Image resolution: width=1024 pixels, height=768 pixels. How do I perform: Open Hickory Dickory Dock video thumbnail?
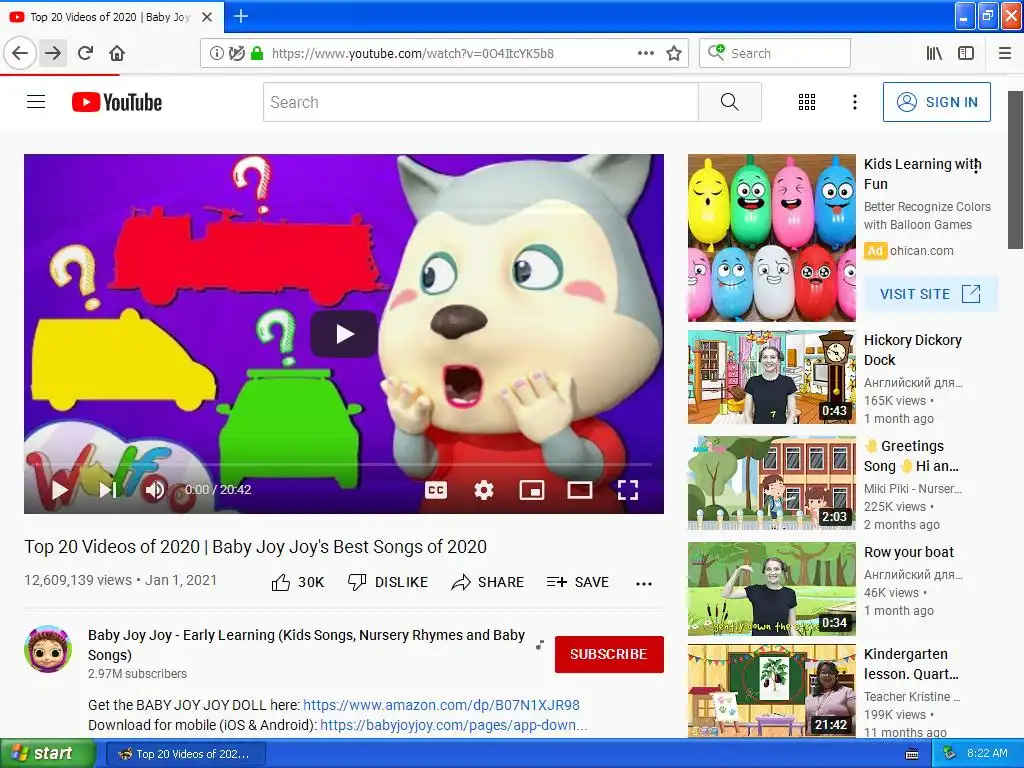771,377
